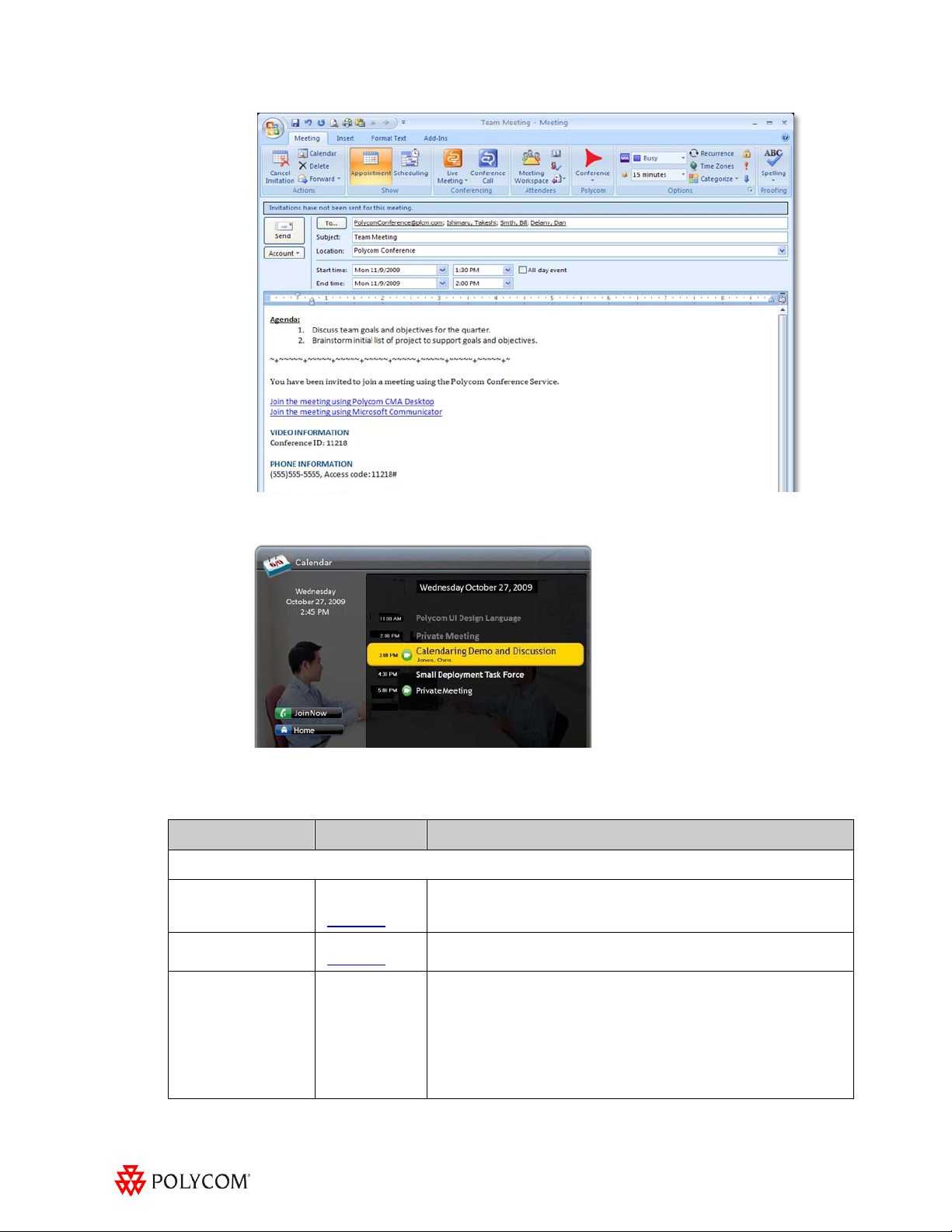This screenshot has height=1232, width=952.
Task: Open the Add-Ins ribbon tab
Action: pos(435,138)
